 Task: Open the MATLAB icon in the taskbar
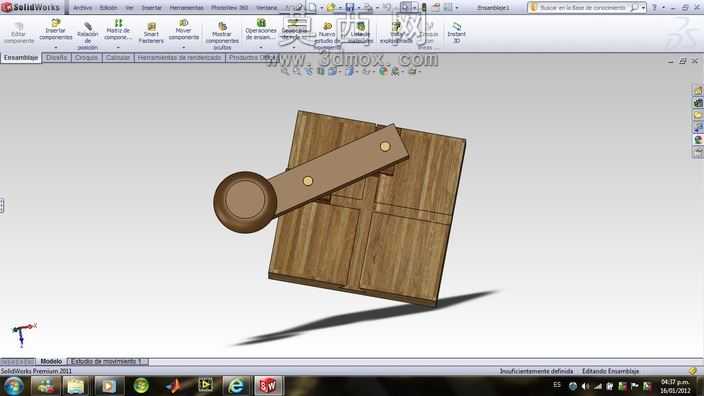173,386
